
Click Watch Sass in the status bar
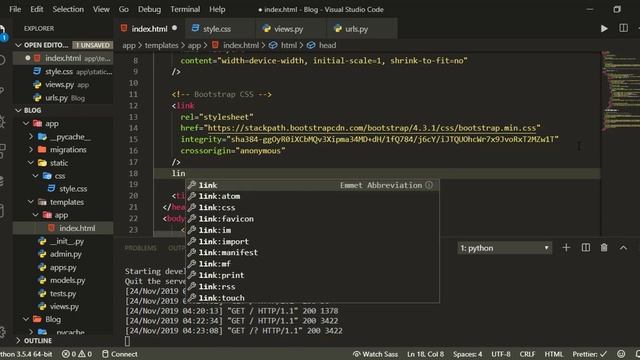click(376, 354)
